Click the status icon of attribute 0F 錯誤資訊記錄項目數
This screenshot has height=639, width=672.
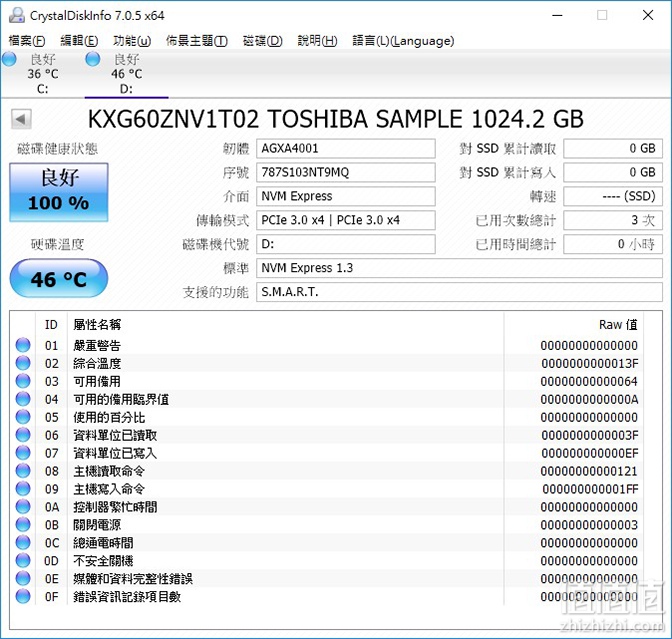(23, 596)
